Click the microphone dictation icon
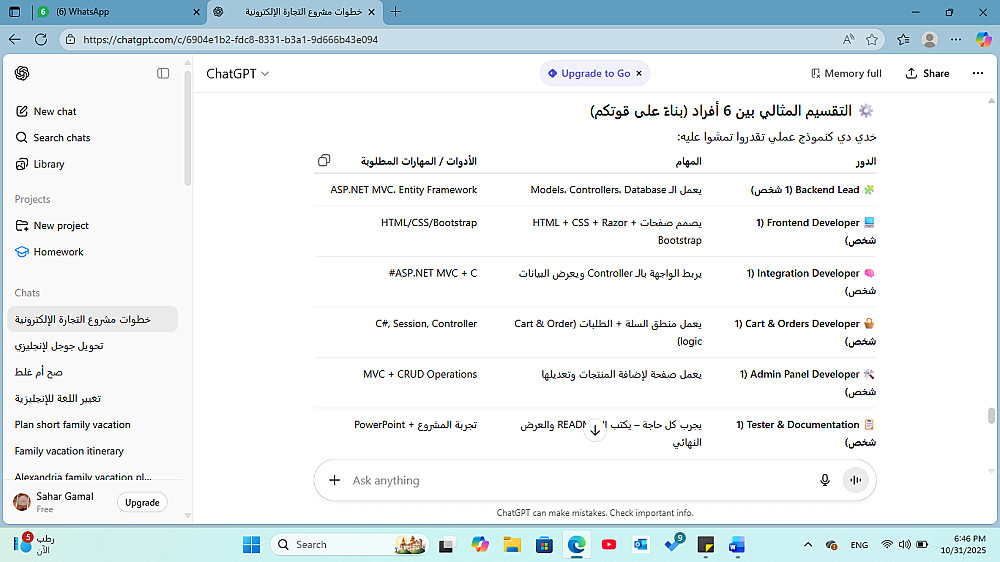 [x=825, y=480]
